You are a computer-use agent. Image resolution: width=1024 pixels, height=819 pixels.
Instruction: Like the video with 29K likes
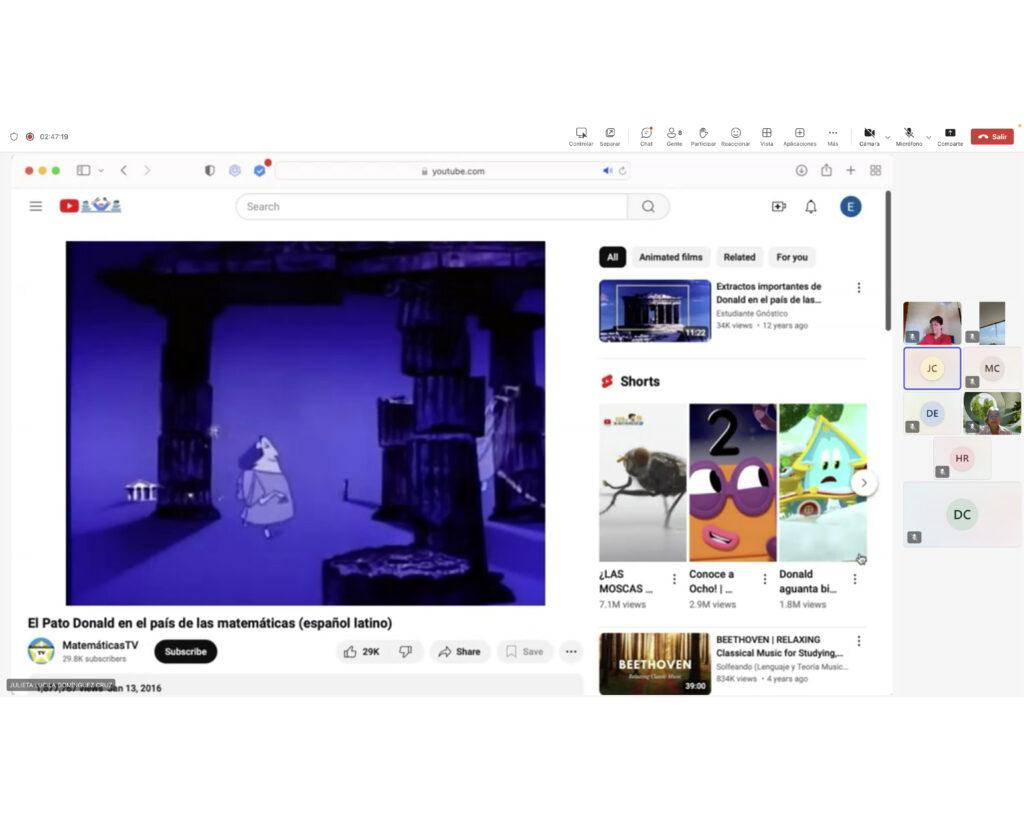coord(362,651)
